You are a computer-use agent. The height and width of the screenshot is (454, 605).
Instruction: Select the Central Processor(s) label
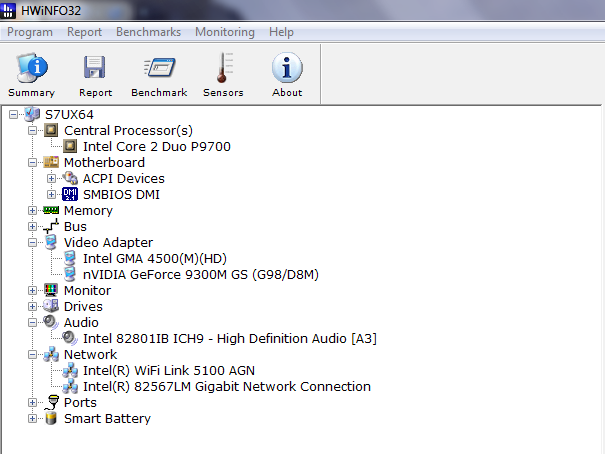tap(128, 130)
